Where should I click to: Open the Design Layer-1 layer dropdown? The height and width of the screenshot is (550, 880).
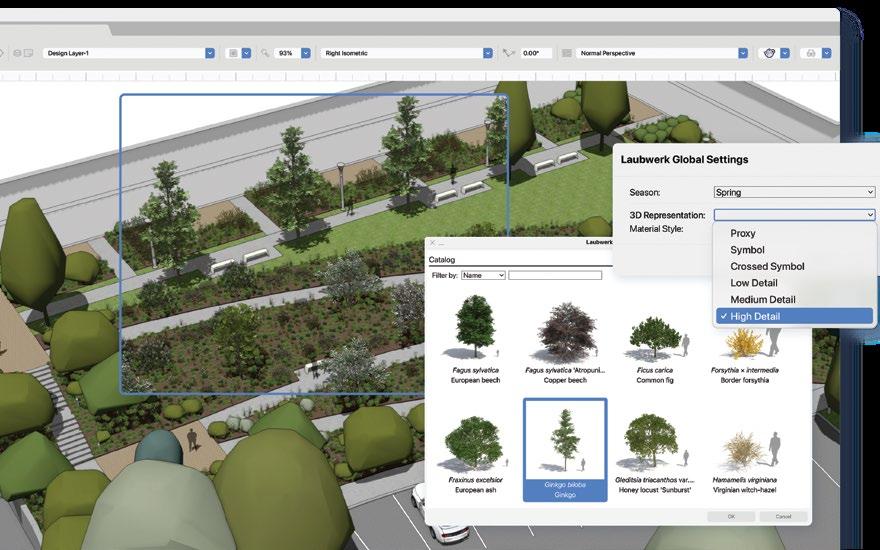tap(129, 53)
